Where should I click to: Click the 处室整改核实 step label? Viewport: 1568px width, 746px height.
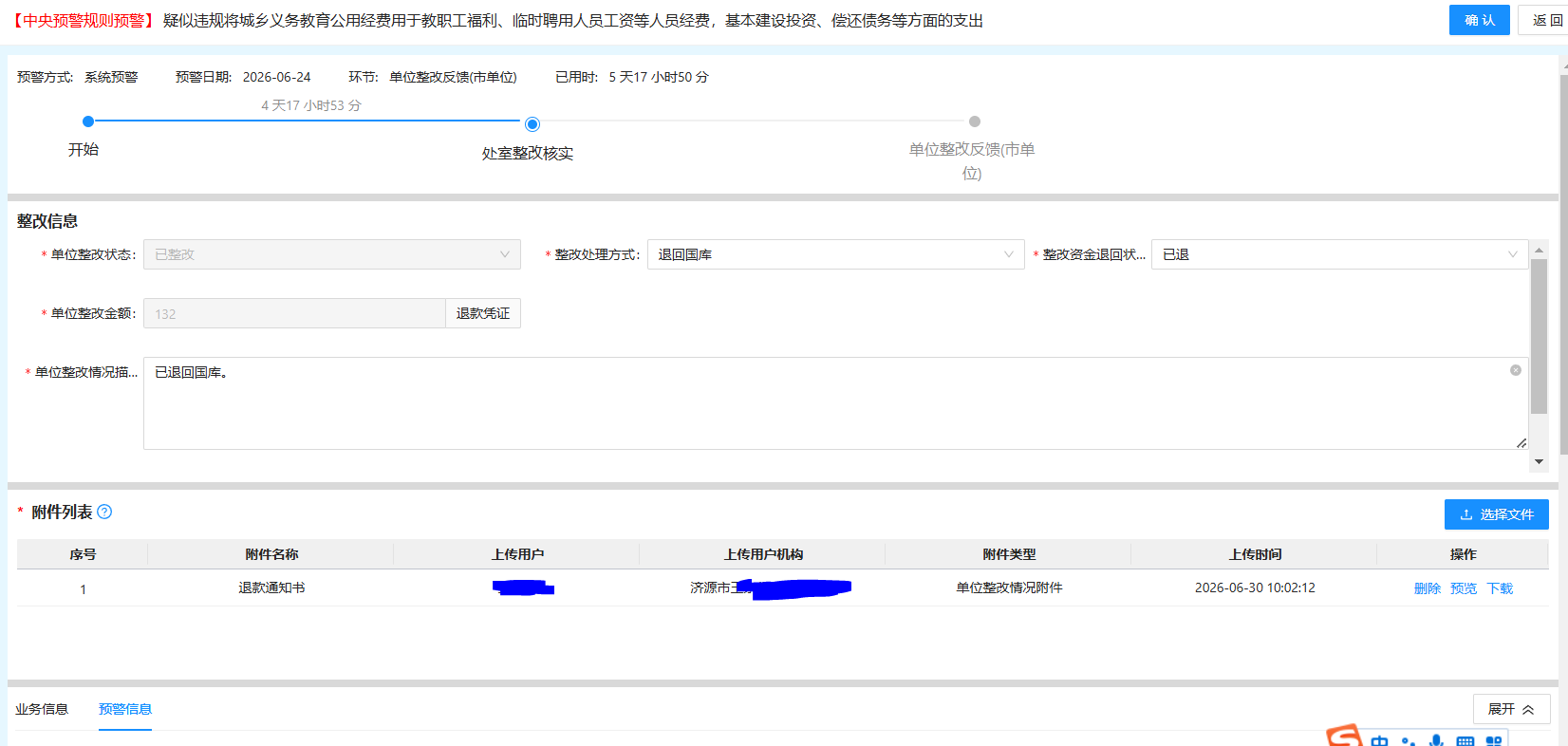tap(528, 154)
